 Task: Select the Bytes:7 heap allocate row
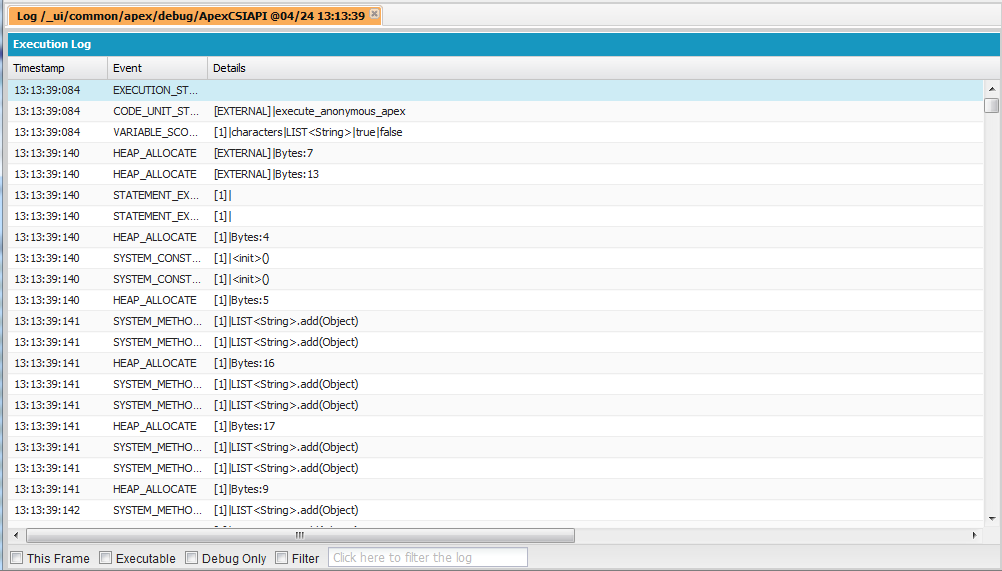(x=495, y=153)
